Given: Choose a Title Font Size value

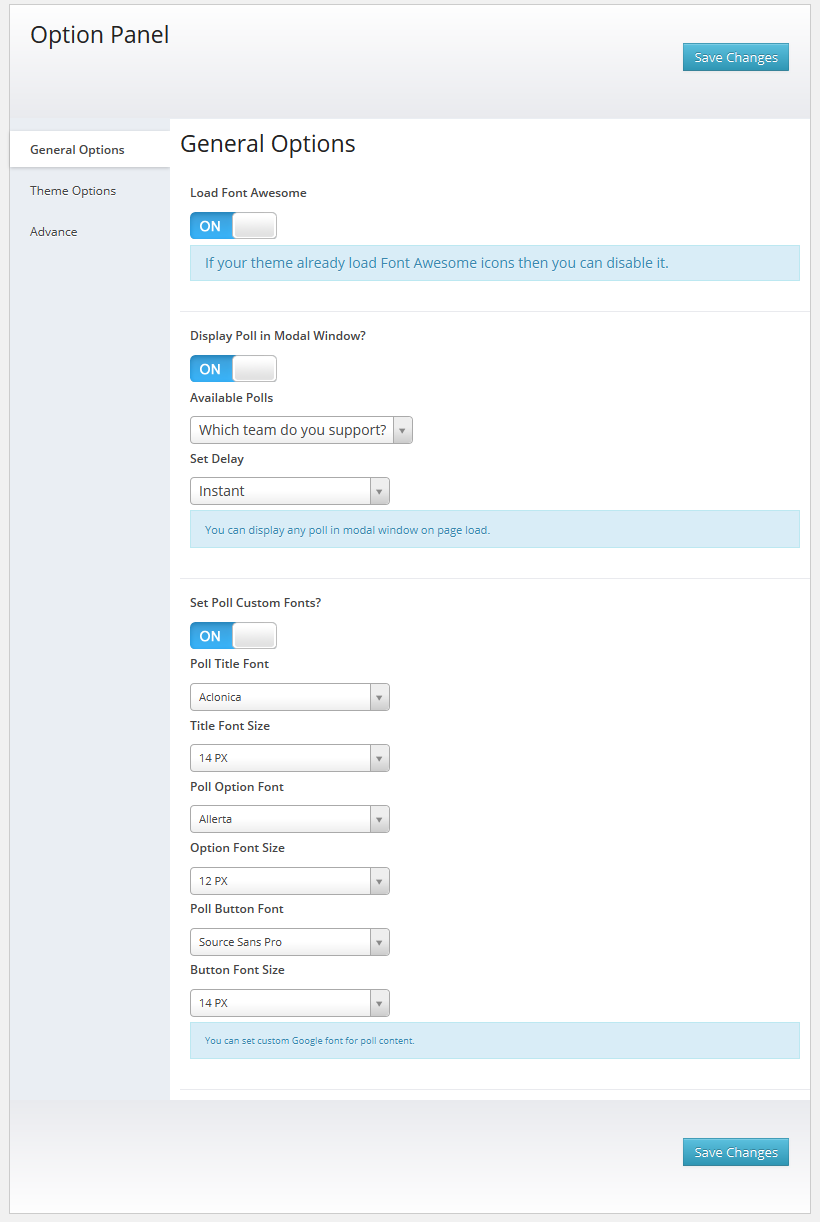Looking at the screenshot, I should click(x=289, y=758).
